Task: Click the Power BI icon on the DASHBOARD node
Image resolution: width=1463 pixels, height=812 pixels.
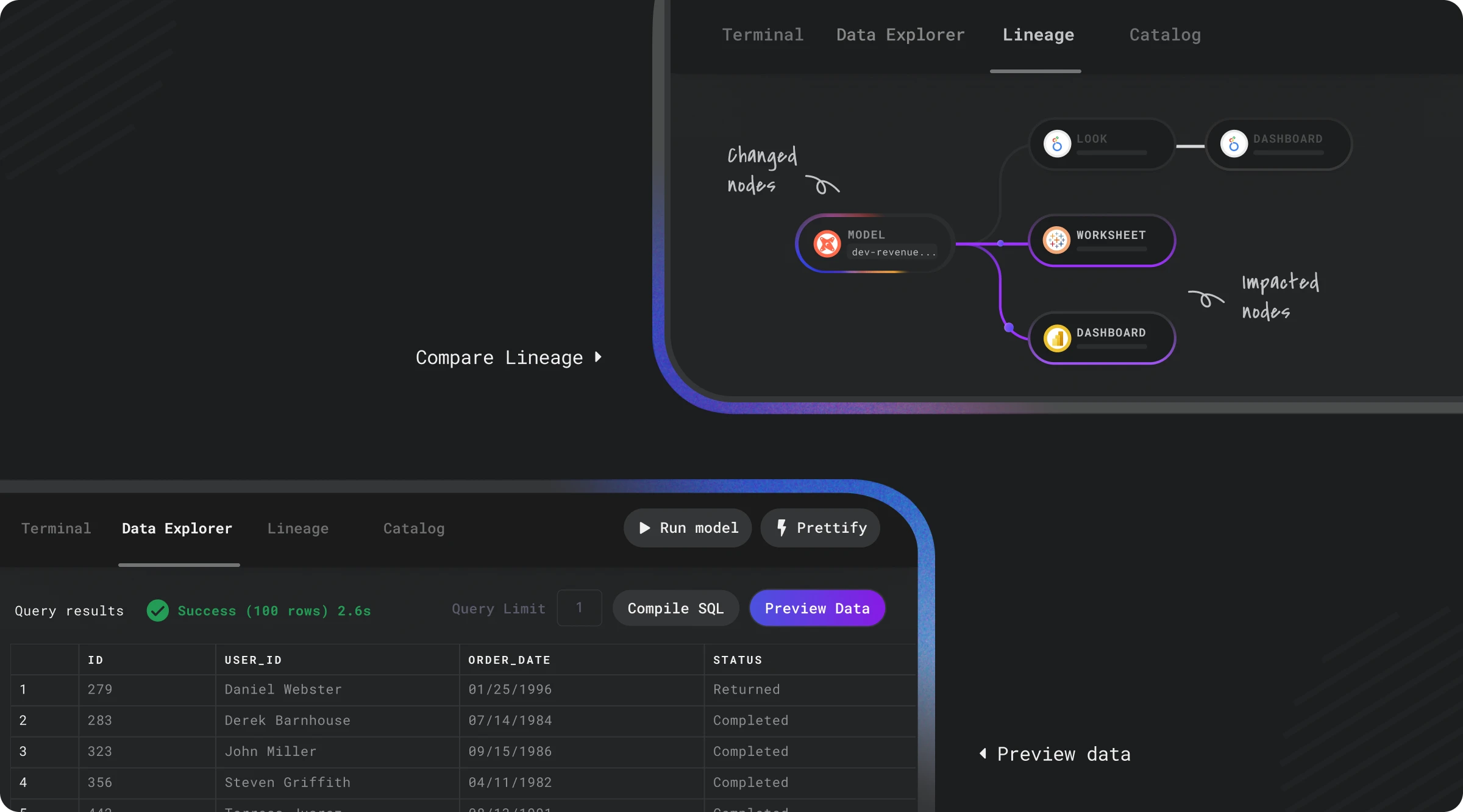Action: [1057, 338]
